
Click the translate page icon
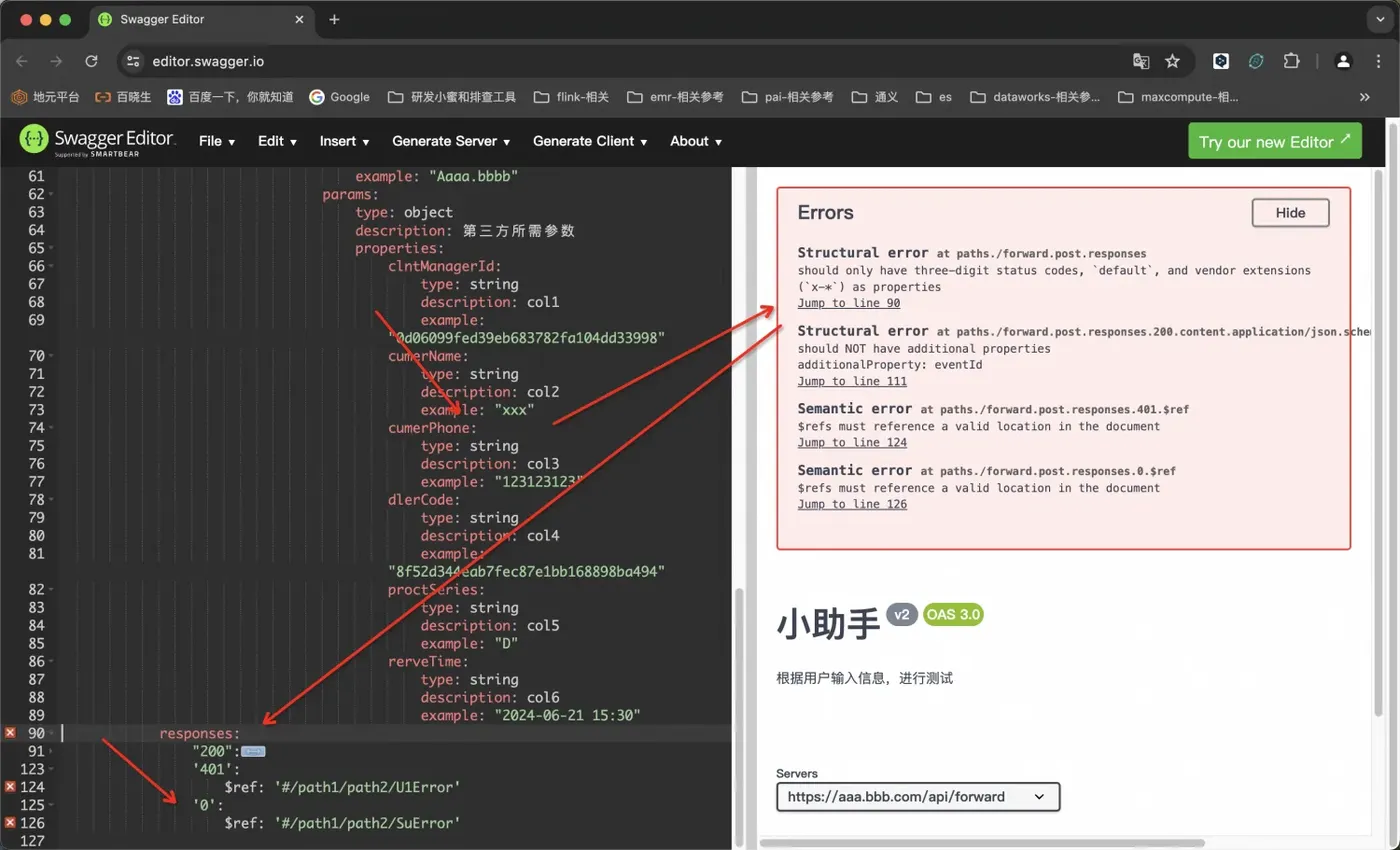point(1141,61)
